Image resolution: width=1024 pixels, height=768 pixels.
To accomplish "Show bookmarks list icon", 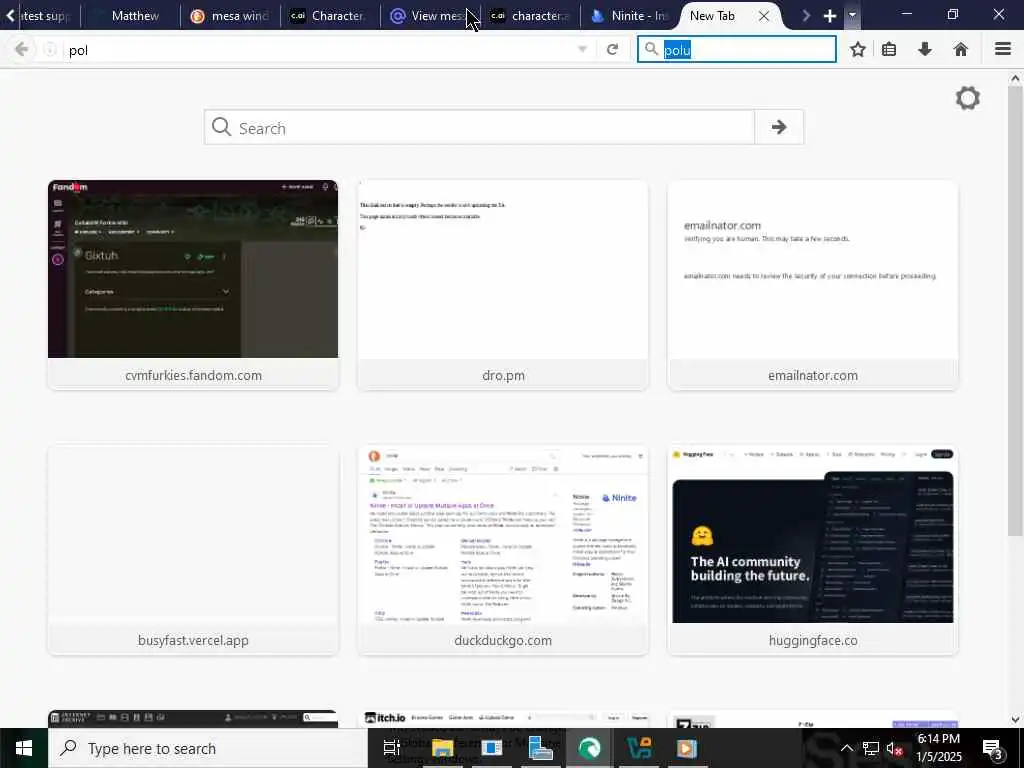I will coord(889,50).
